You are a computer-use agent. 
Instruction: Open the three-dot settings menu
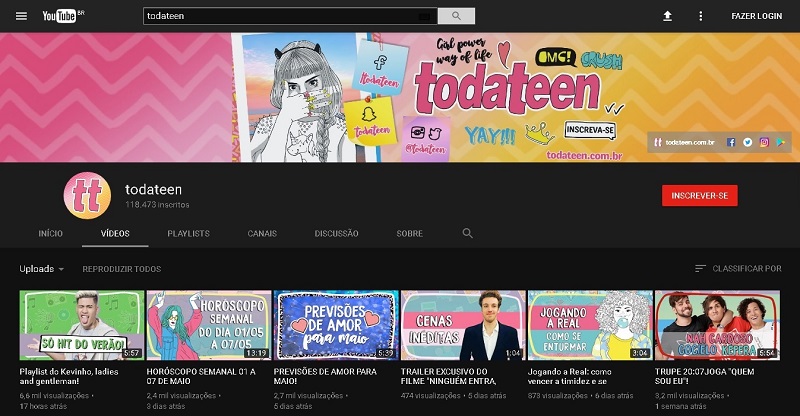point(701,16)
